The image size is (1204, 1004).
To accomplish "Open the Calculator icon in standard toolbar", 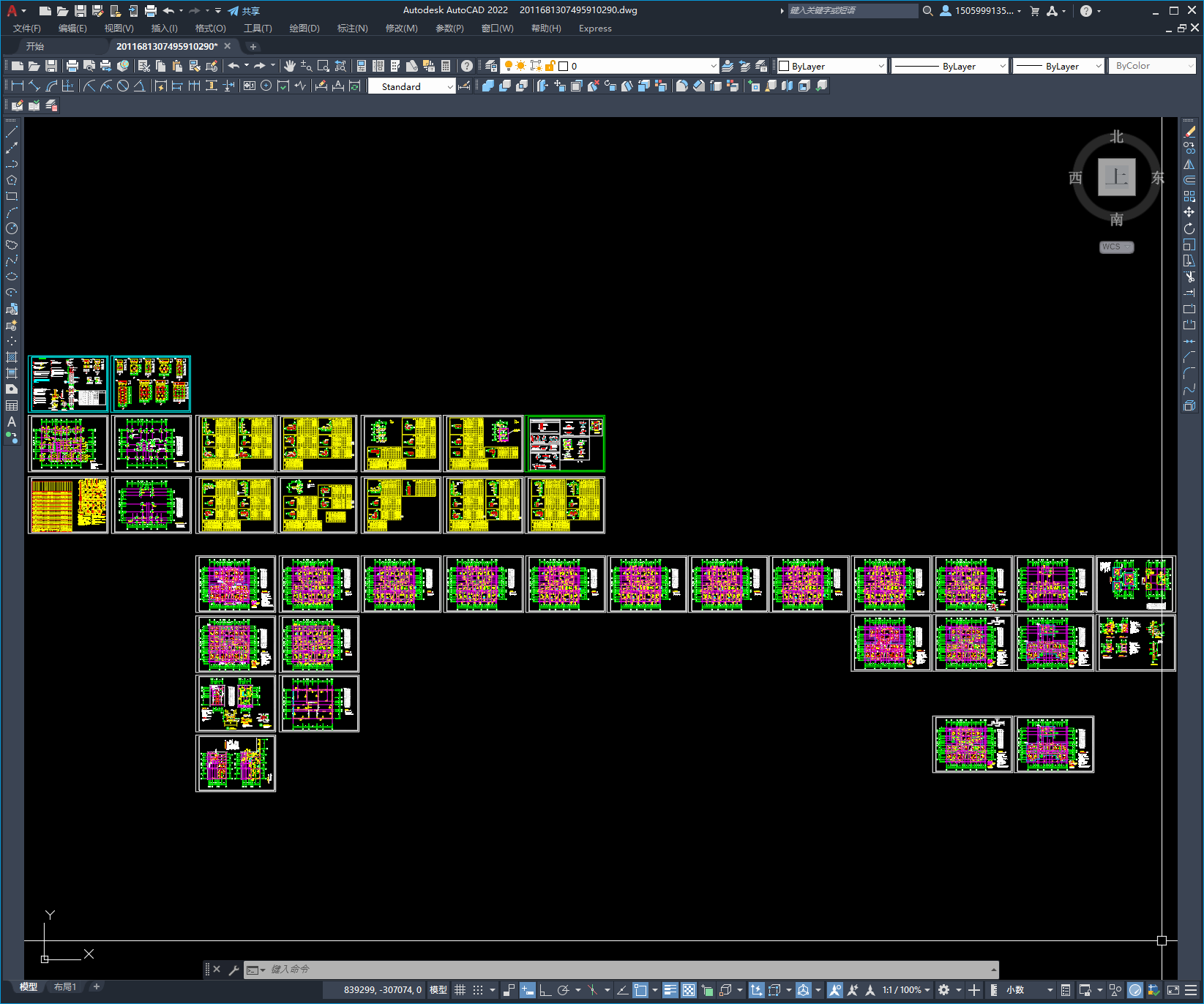I will point(446,66).
